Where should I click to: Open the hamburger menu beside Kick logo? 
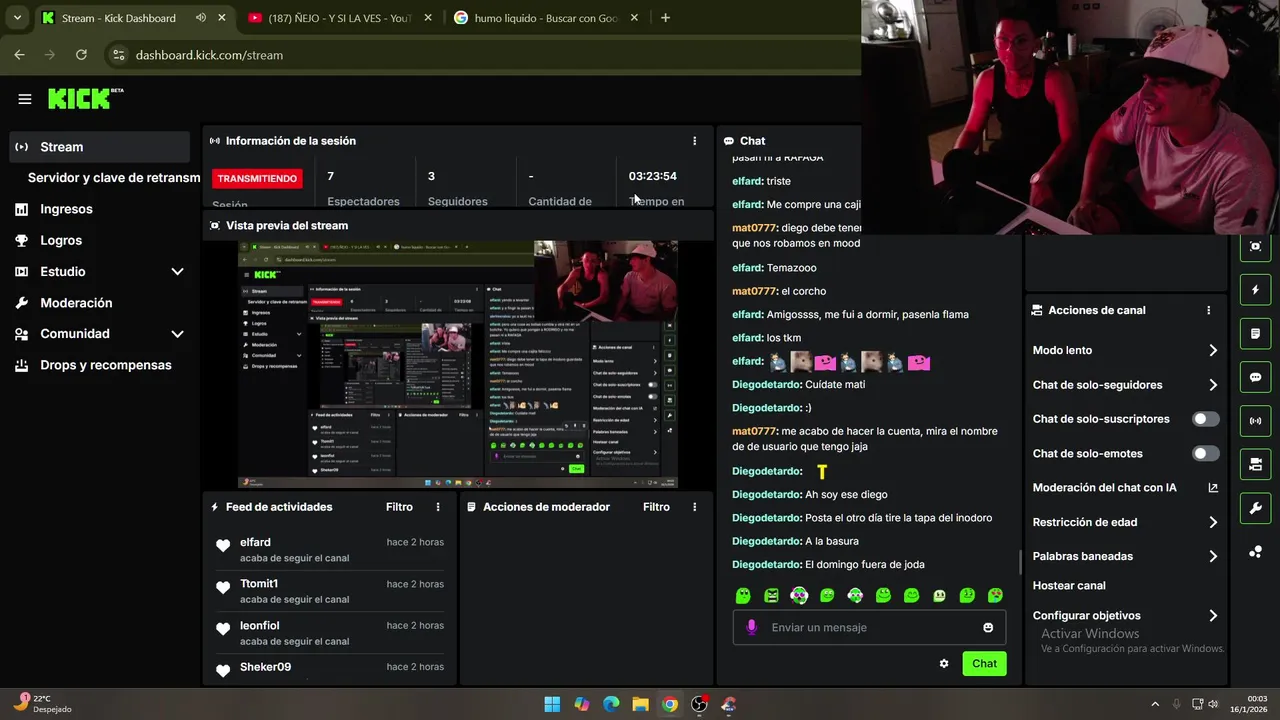coord(25,99)
